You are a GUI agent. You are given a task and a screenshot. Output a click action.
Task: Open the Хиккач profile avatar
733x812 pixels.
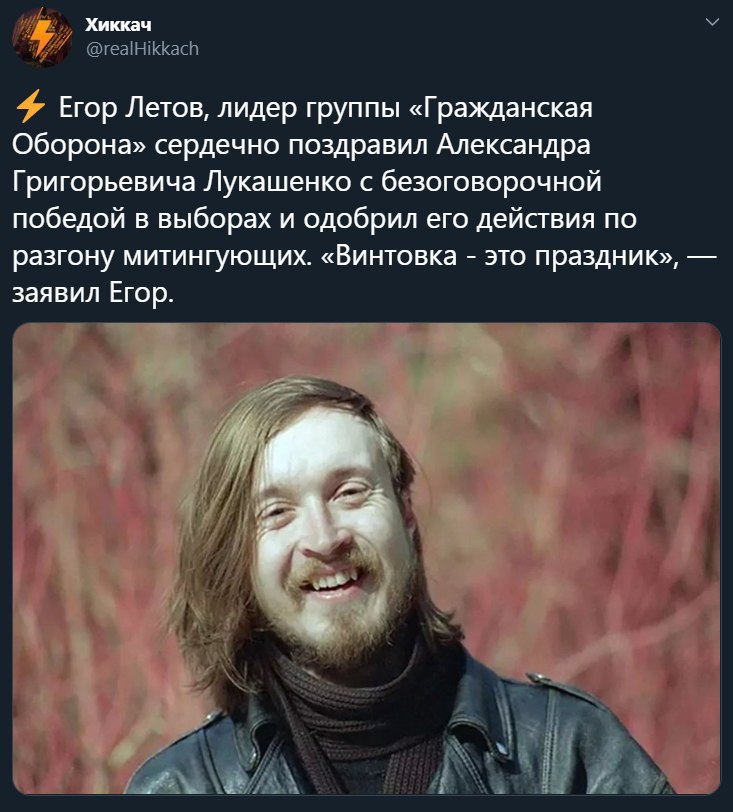(42, 37)
